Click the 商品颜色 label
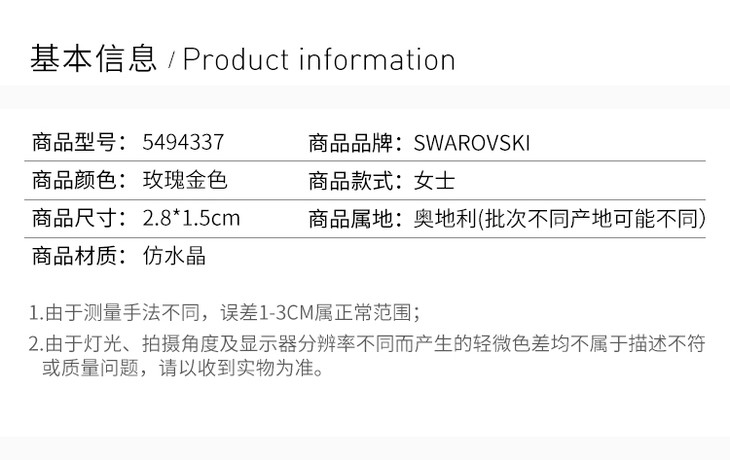This screenshot has height=460, width=730. [78, 181]
